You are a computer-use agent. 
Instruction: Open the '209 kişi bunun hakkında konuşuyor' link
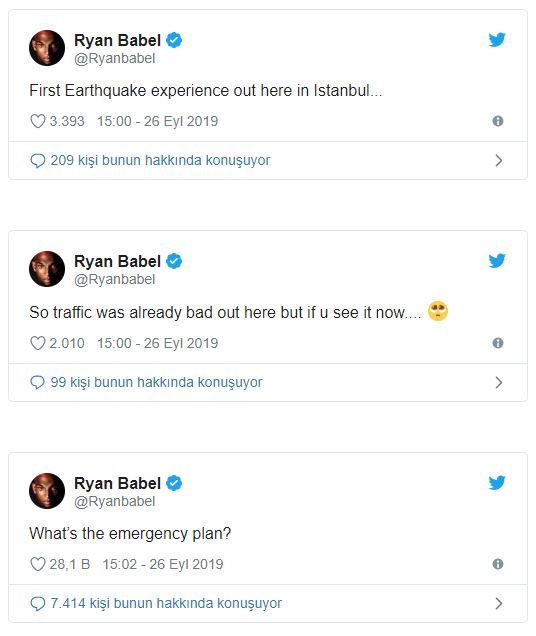[x=160, y=160]
